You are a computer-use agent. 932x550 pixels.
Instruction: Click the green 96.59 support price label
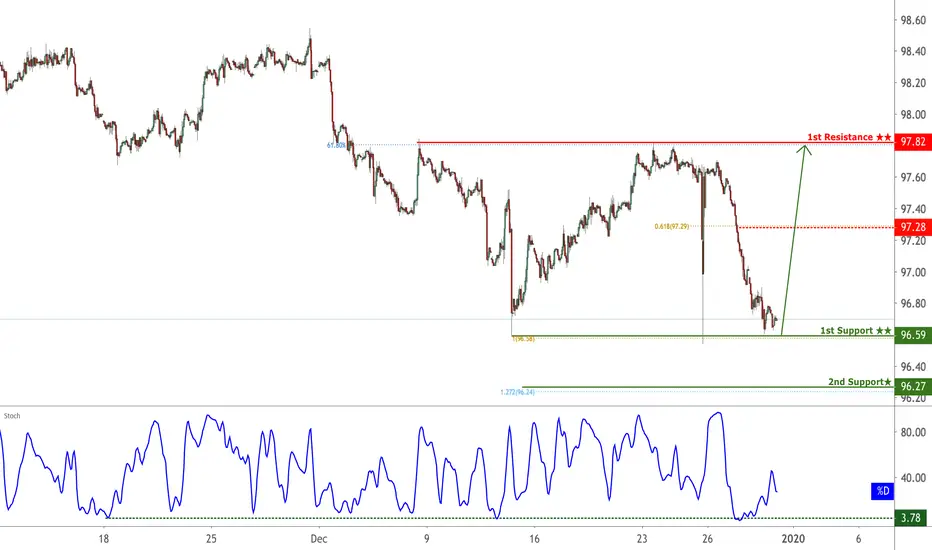(x=912, y=335)
